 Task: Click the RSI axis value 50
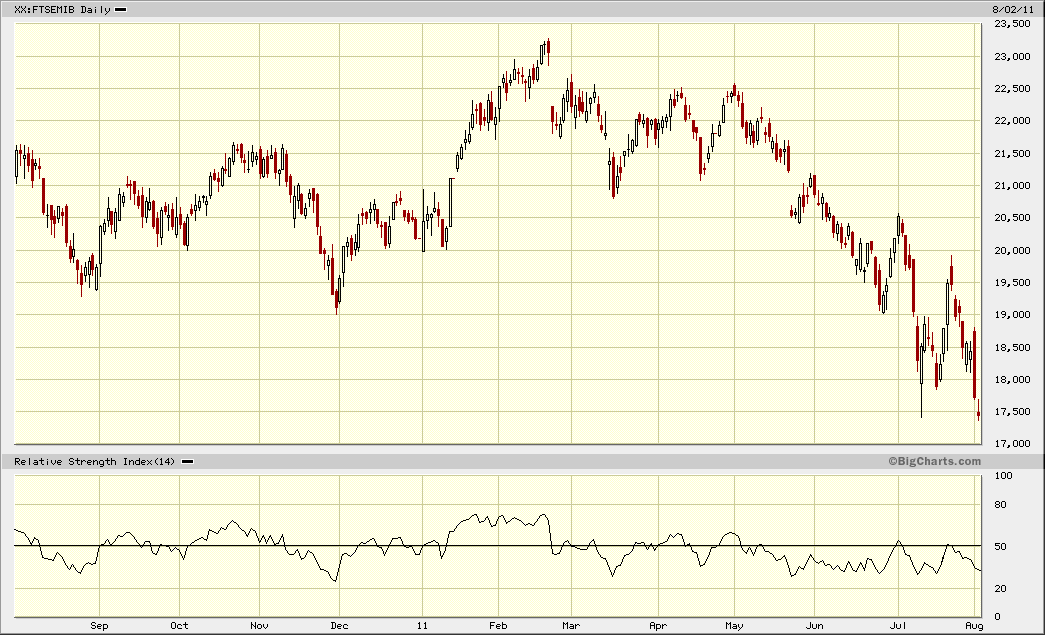(x=1000, y=546)
